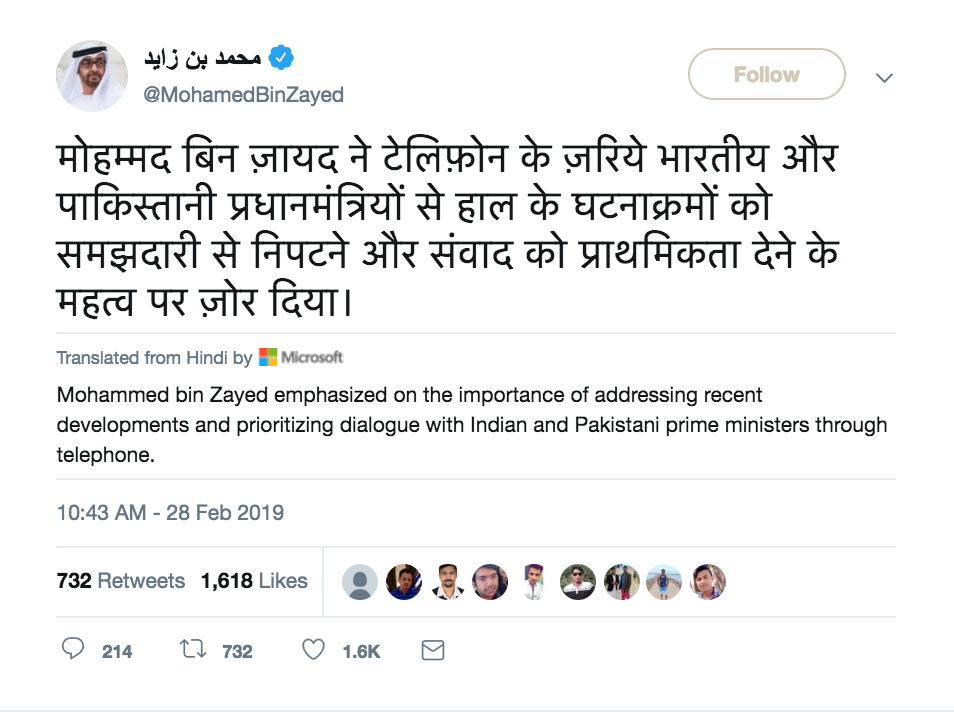Click the English translated text
Viewport: 954px width, 712px height.
(470, 424)
